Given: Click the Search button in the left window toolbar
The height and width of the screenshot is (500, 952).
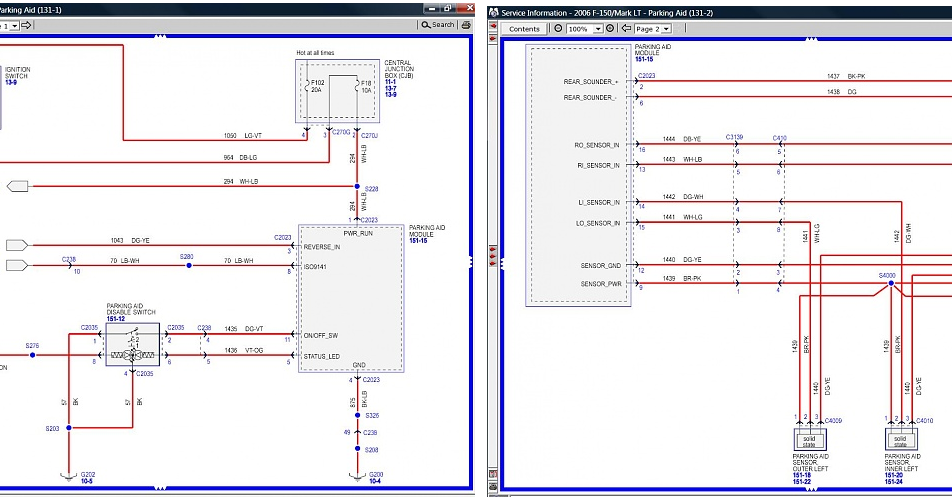Looking at the screenshot, I should pyautogui.click(x=438, y=25).
